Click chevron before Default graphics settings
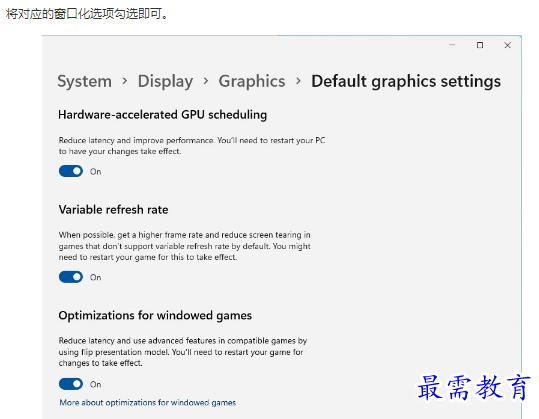 pos(298,81)
